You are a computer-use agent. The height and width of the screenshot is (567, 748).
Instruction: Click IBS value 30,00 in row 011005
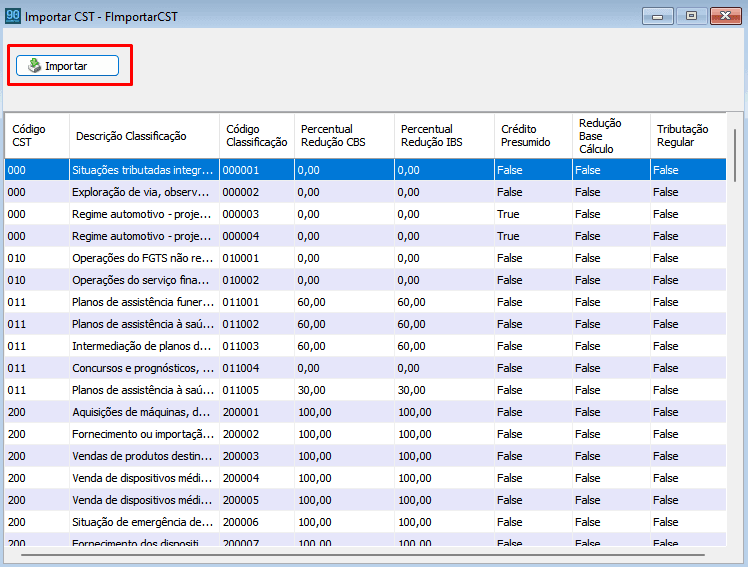(x=412, y=390)
